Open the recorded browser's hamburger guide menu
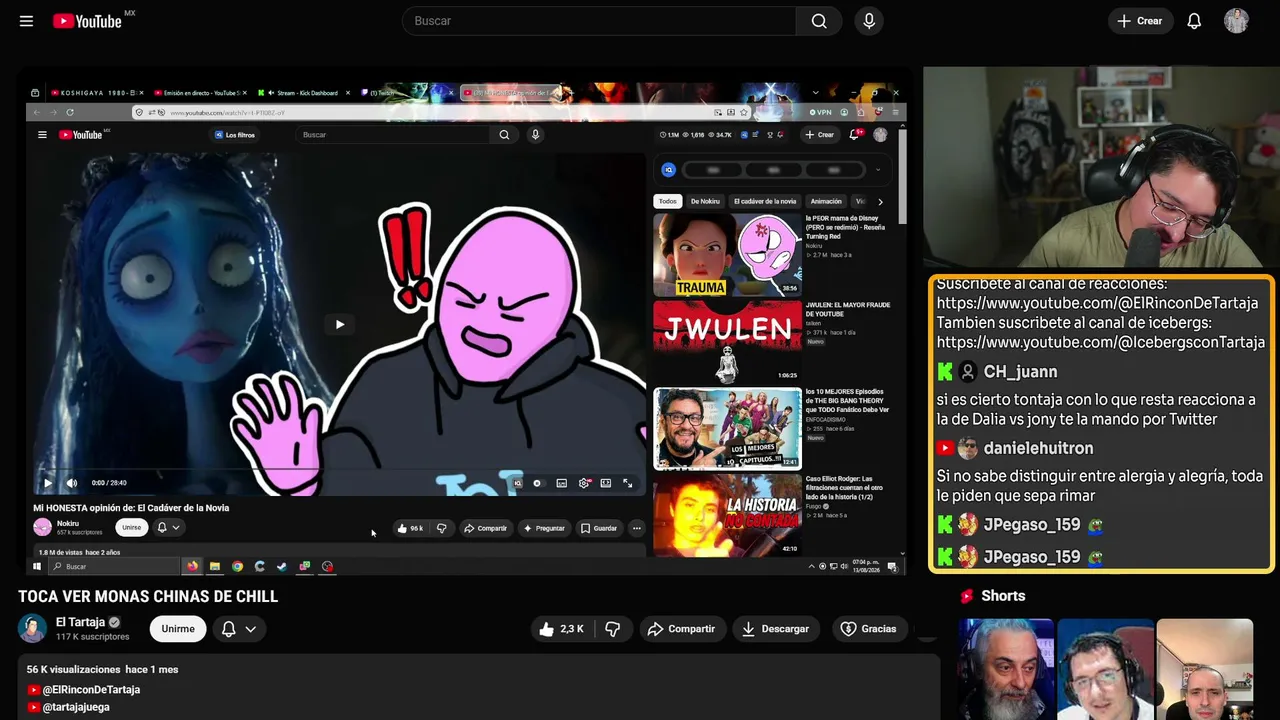This screenshot has height=720, width=1280. pyautogui.click(x=42, y=135)
